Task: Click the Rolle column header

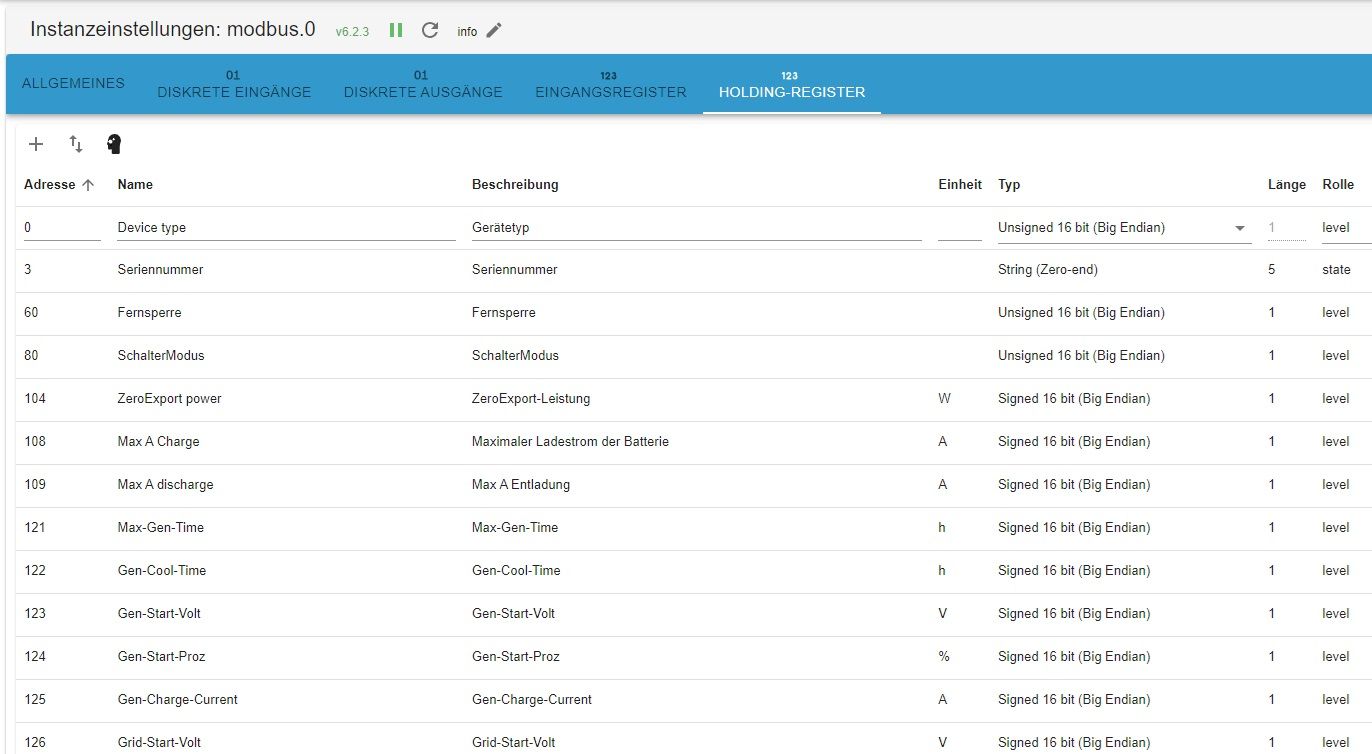Action: coord(1338,185)
